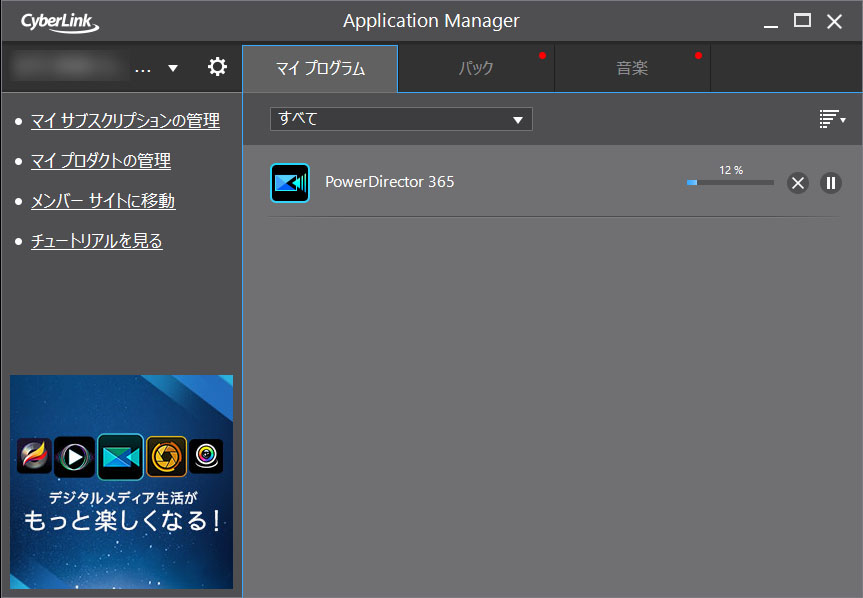This screenshot has width=863, height=598.
Task: Open チュートリアルを見る link
Action: pyautogui.click(x=96, y=241)
